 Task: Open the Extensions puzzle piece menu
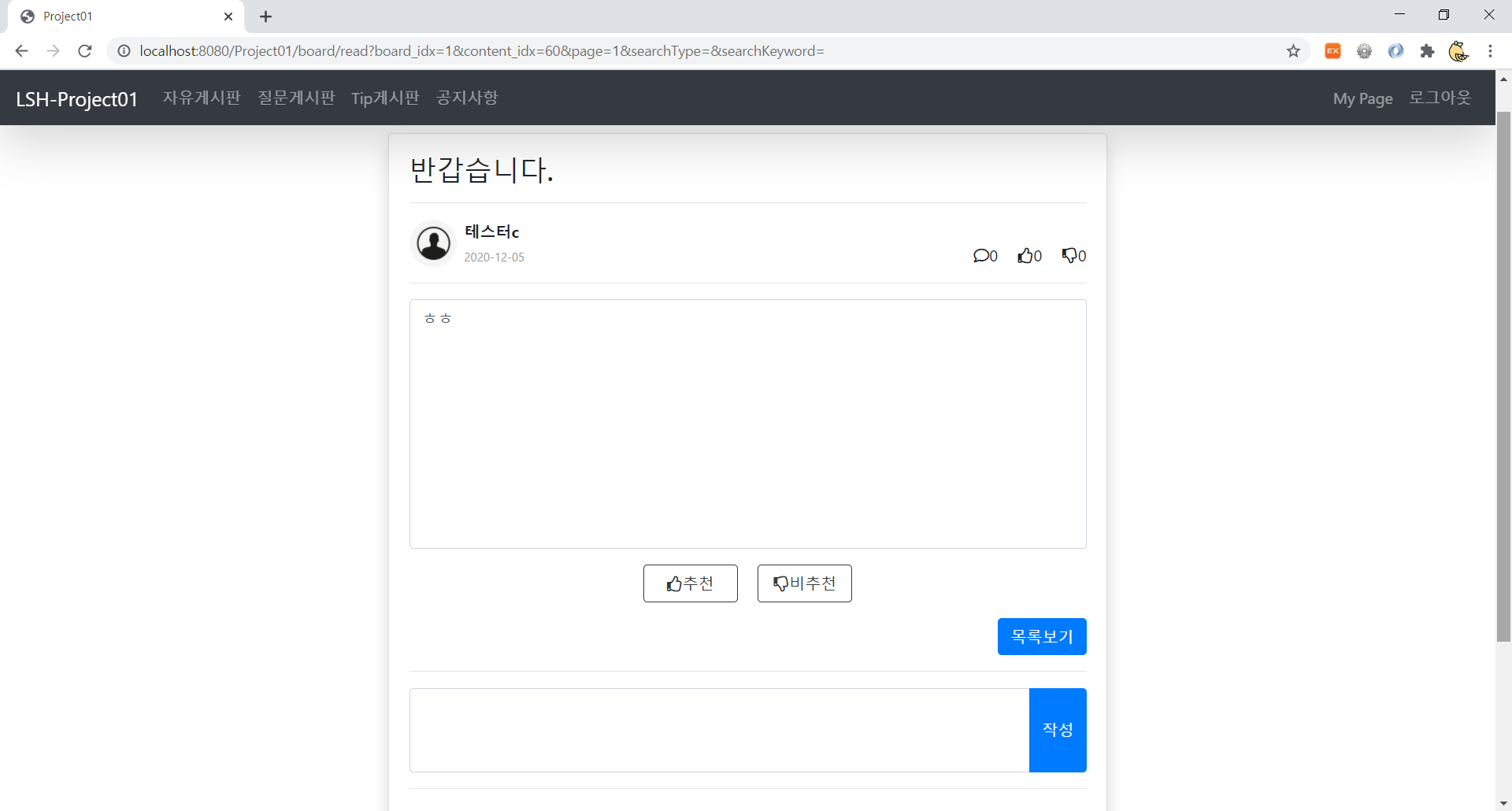click(1427, 51)
